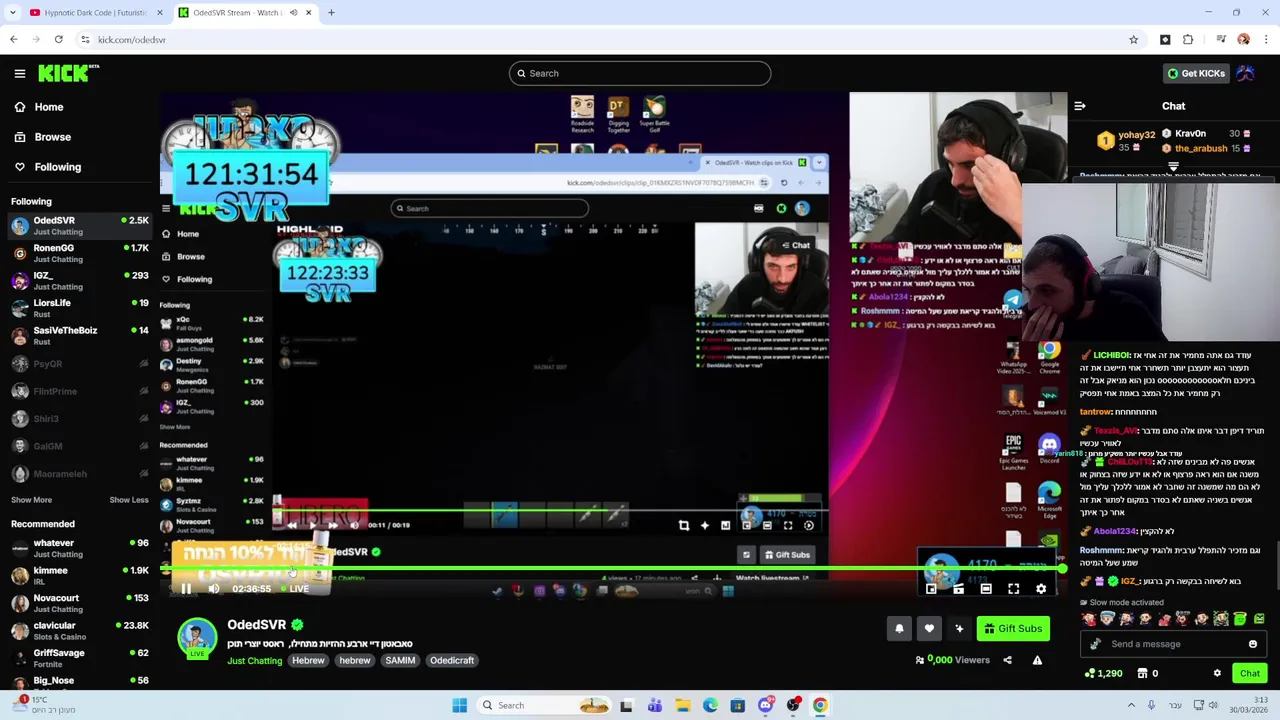
Task: Show hidden system tray icons
Action: 1131,705
